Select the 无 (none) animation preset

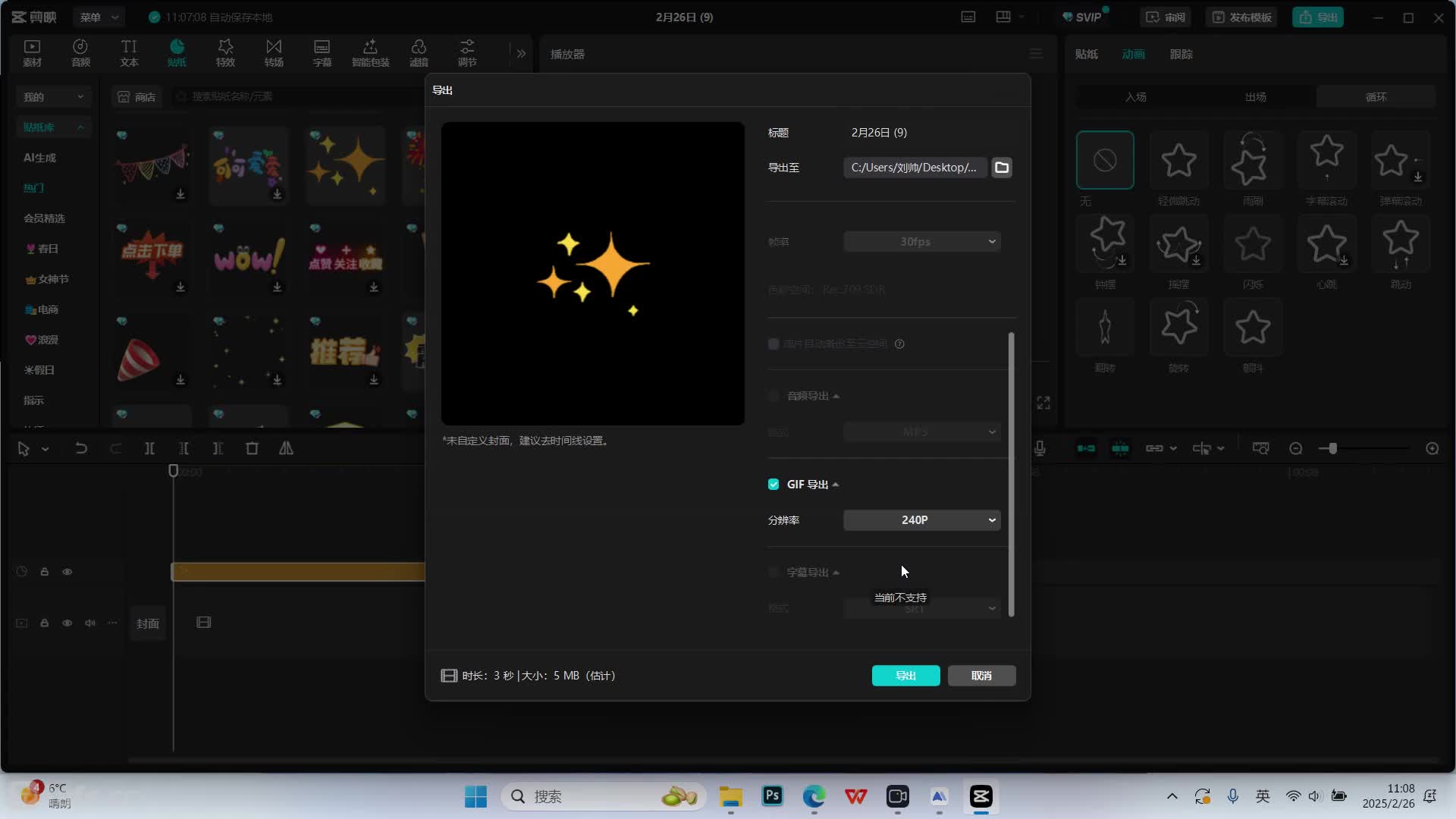(x=1105, y=160)
